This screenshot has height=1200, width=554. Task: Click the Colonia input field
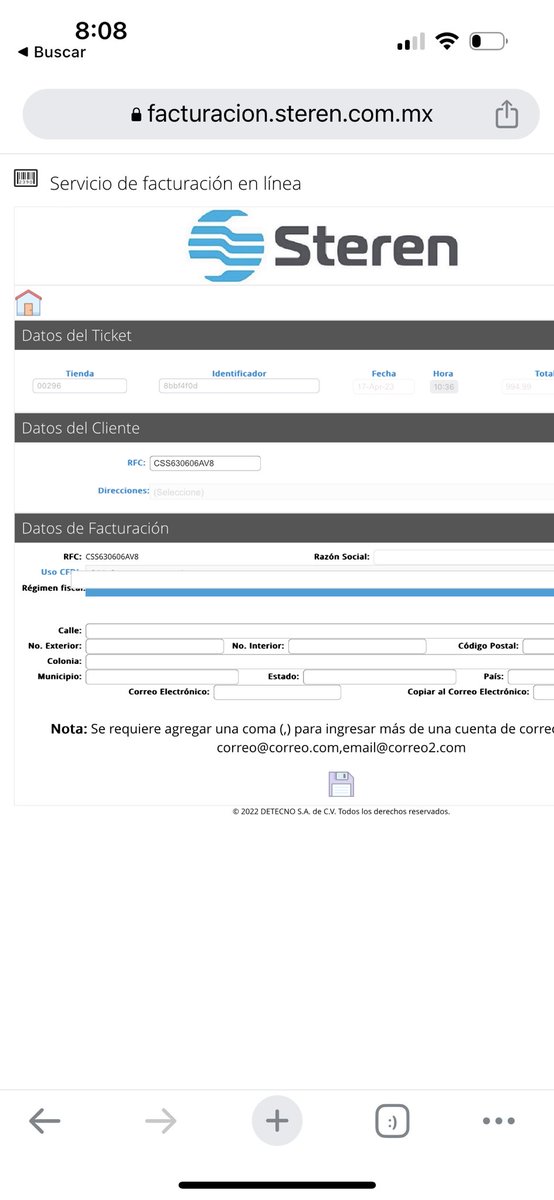pyautogui.click(x=320, y=662)
